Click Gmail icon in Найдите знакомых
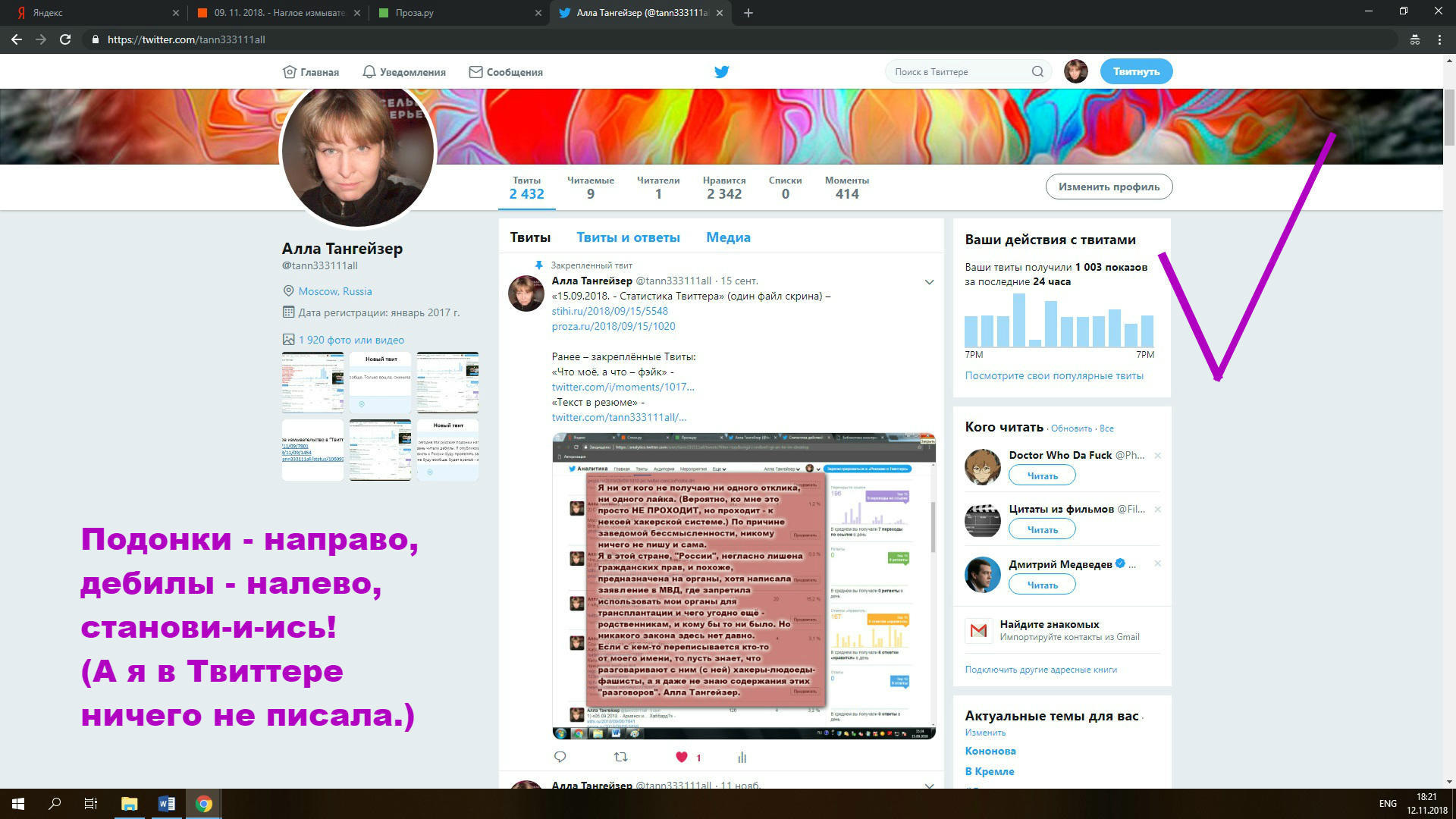 [978, 630]
